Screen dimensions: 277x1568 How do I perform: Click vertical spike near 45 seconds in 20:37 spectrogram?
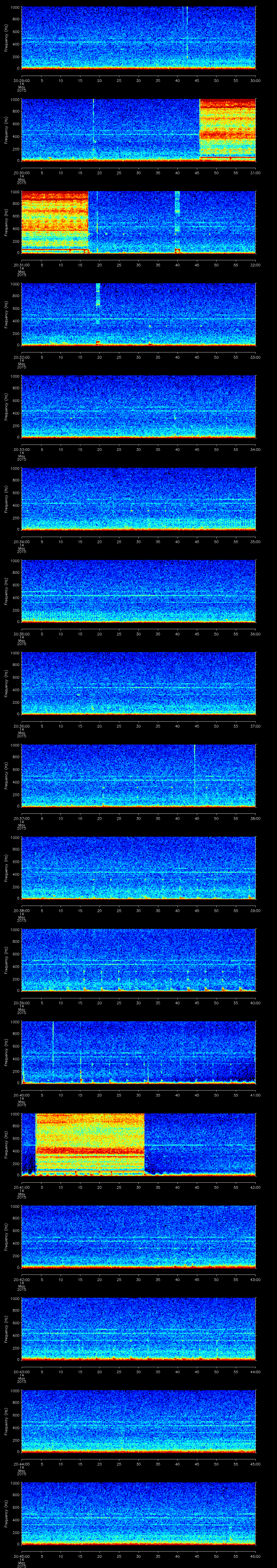194,774
